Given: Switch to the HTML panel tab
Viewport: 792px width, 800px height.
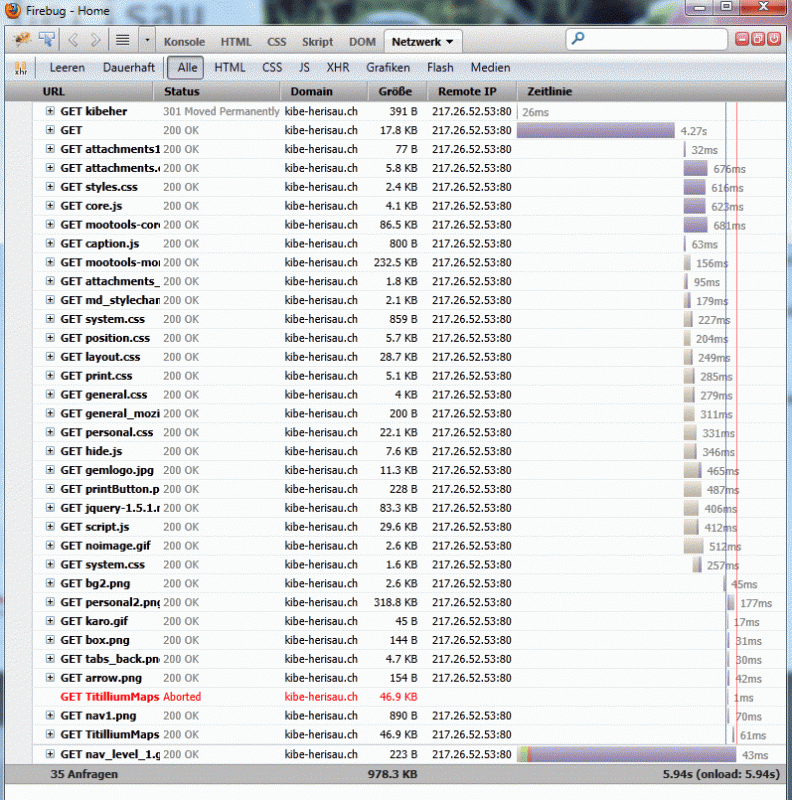Looking at the screenshot, I should pos(236,42).
